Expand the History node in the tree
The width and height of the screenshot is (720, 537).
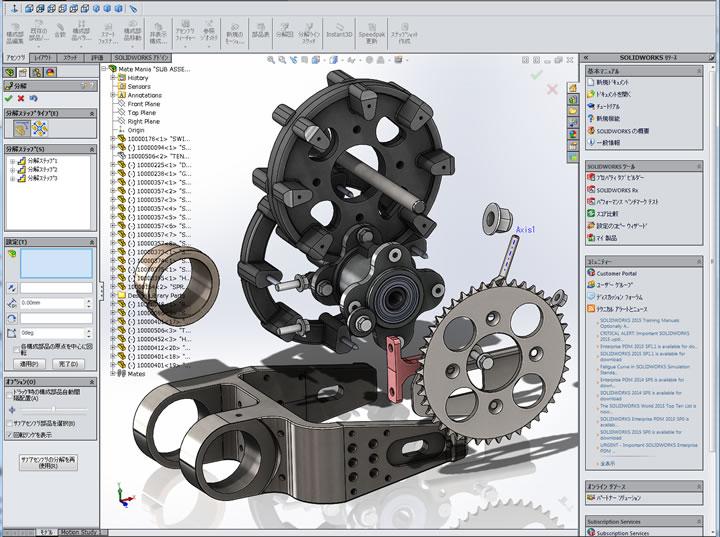pyautogui.click(x=113, y=78)
